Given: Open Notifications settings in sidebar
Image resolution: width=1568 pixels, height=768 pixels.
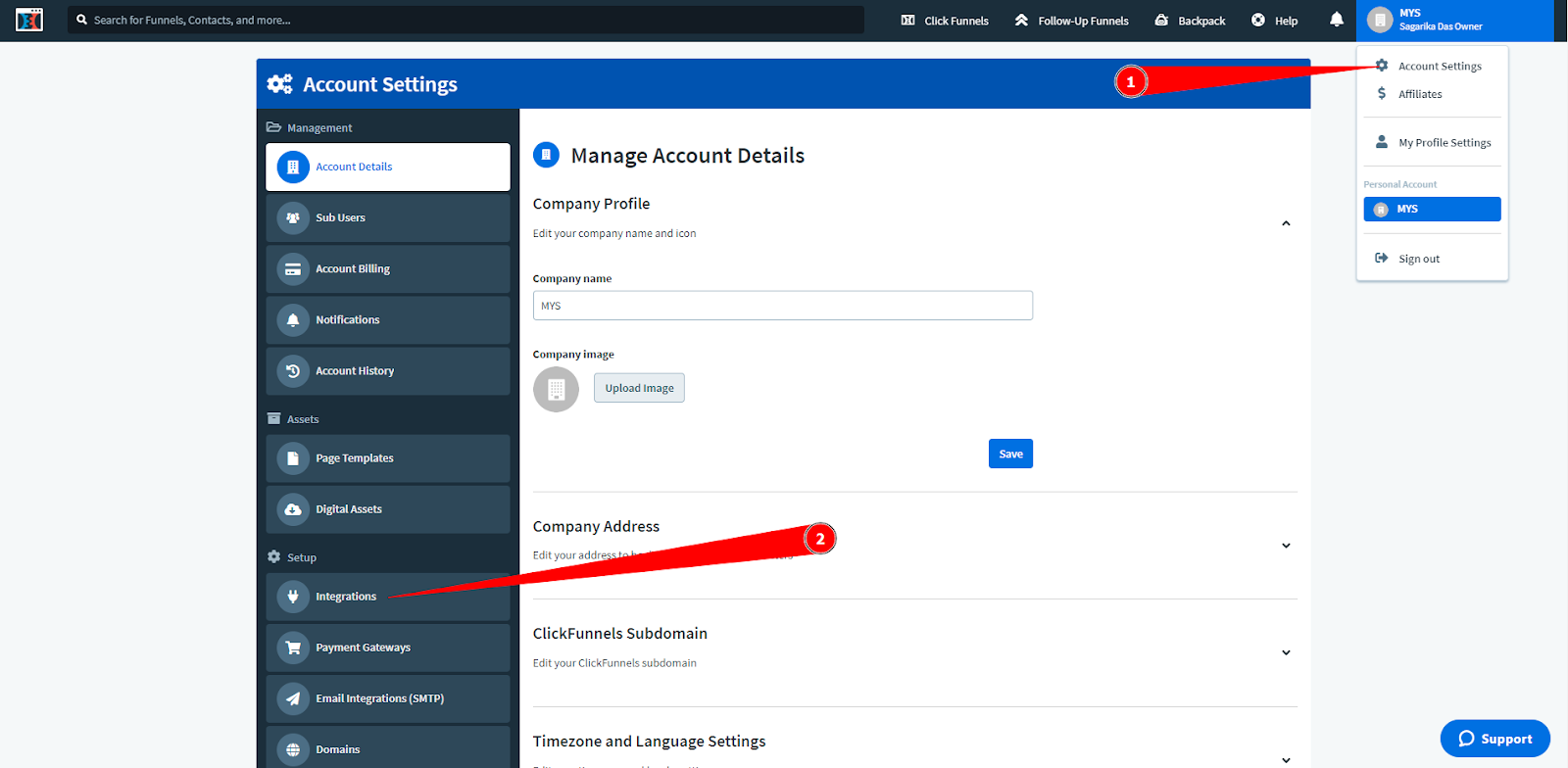Looking at the screenshot, I should 388,320.
